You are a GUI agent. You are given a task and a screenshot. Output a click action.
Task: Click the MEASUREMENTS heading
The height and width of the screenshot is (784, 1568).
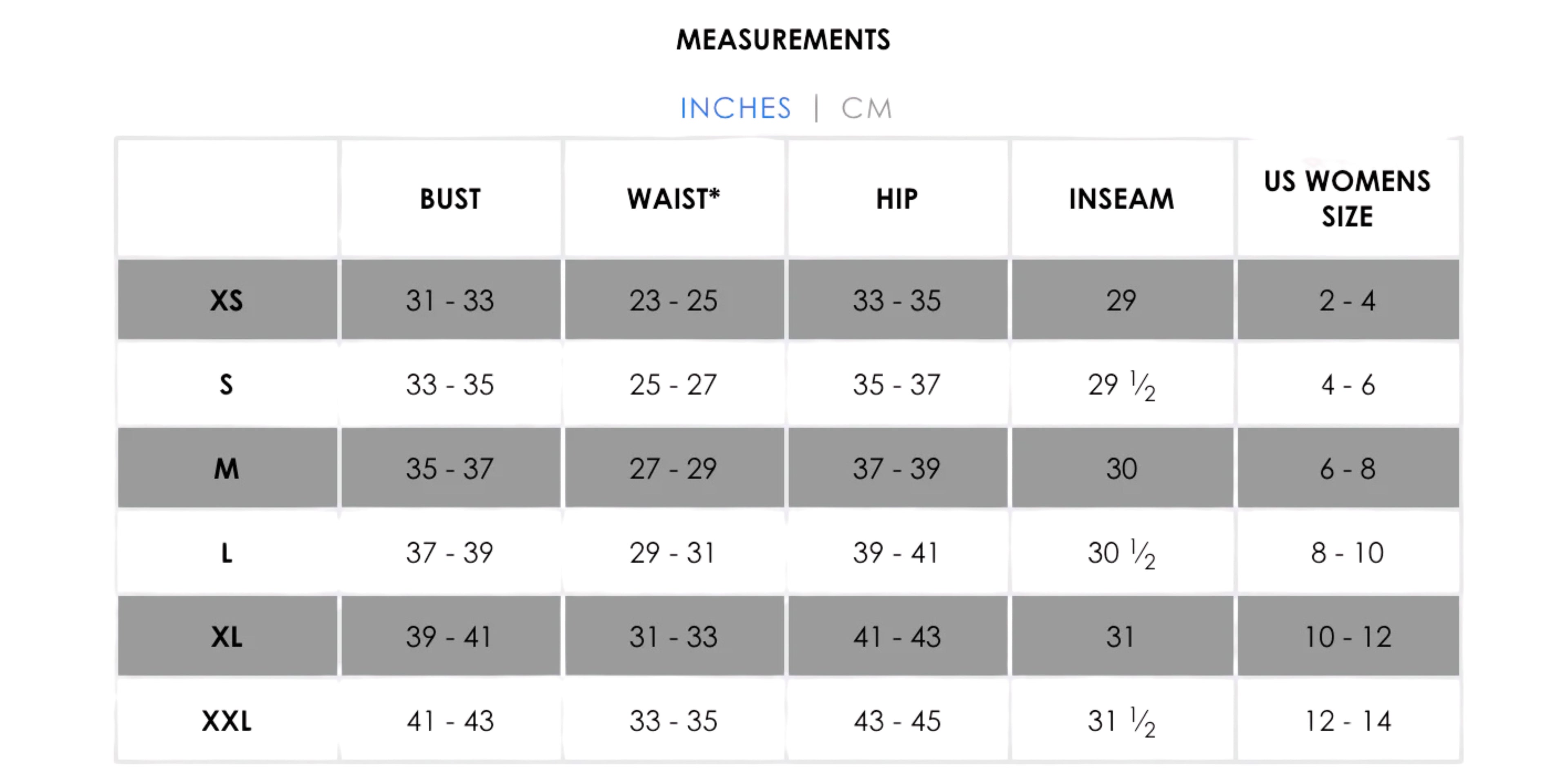coord(784,40)
